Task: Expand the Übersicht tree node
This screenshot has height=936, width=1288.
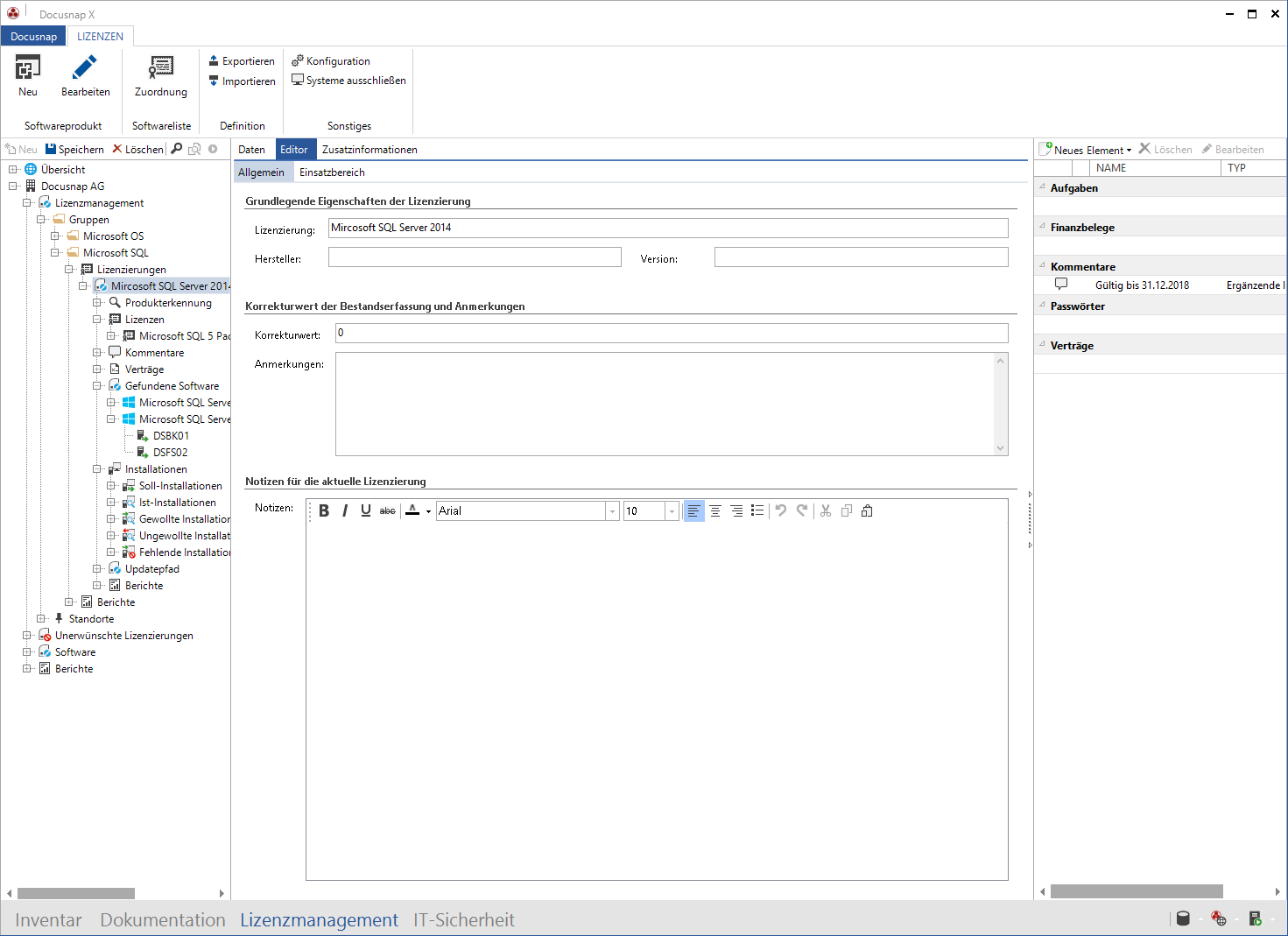Action: [x=13, y=170]
